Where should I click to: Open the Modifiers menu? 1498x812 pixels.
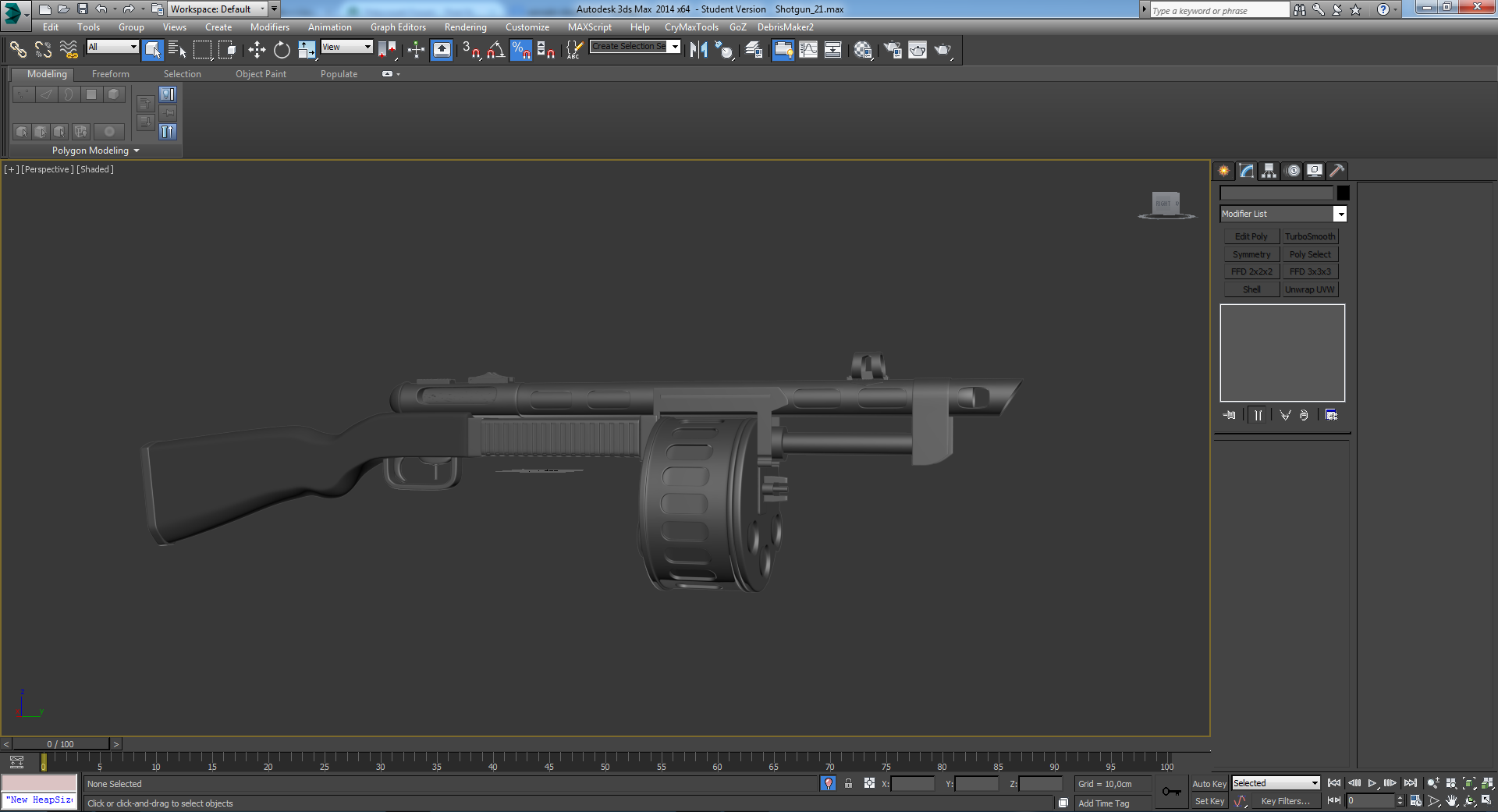click(x=269, y=27)
